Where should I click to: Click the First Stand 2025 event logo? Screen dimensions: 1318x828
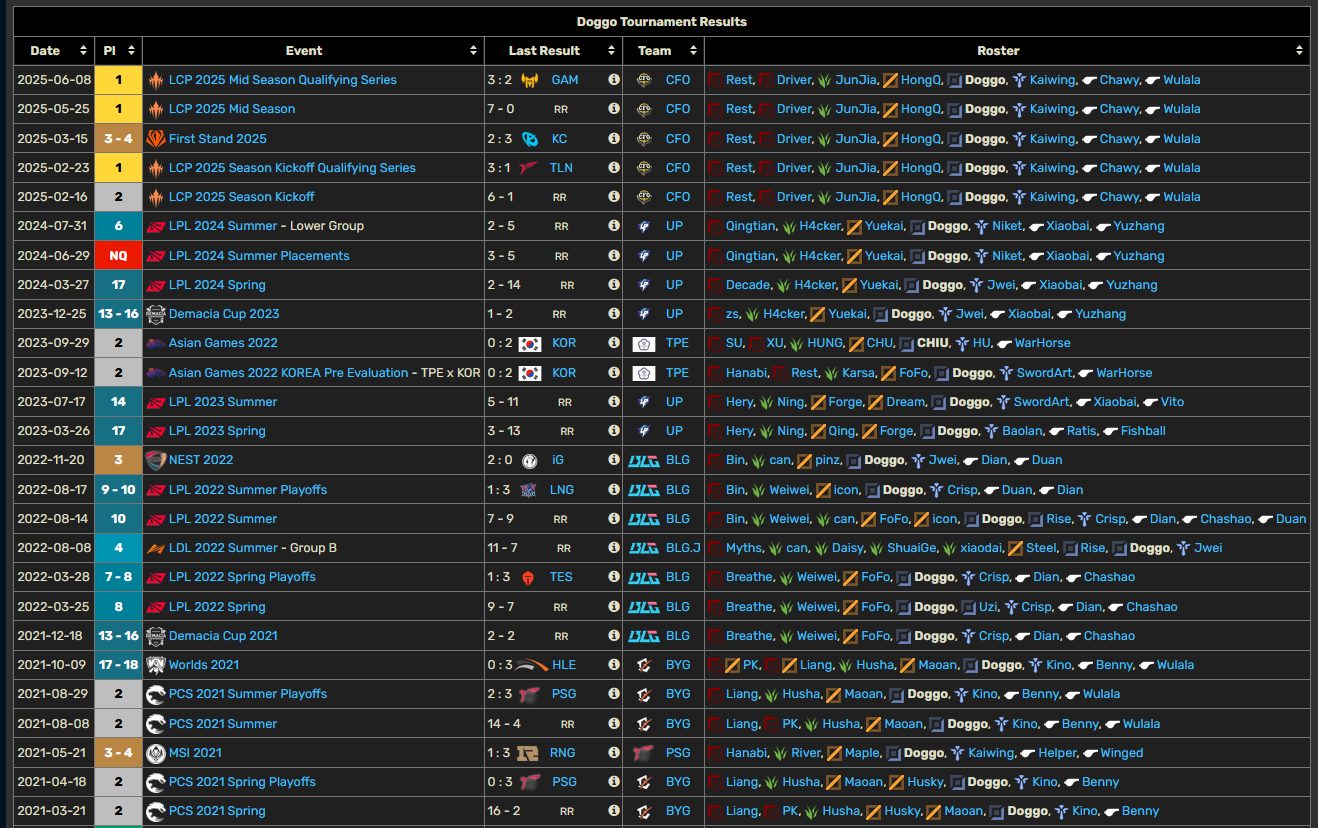click(x=155, y=139)
